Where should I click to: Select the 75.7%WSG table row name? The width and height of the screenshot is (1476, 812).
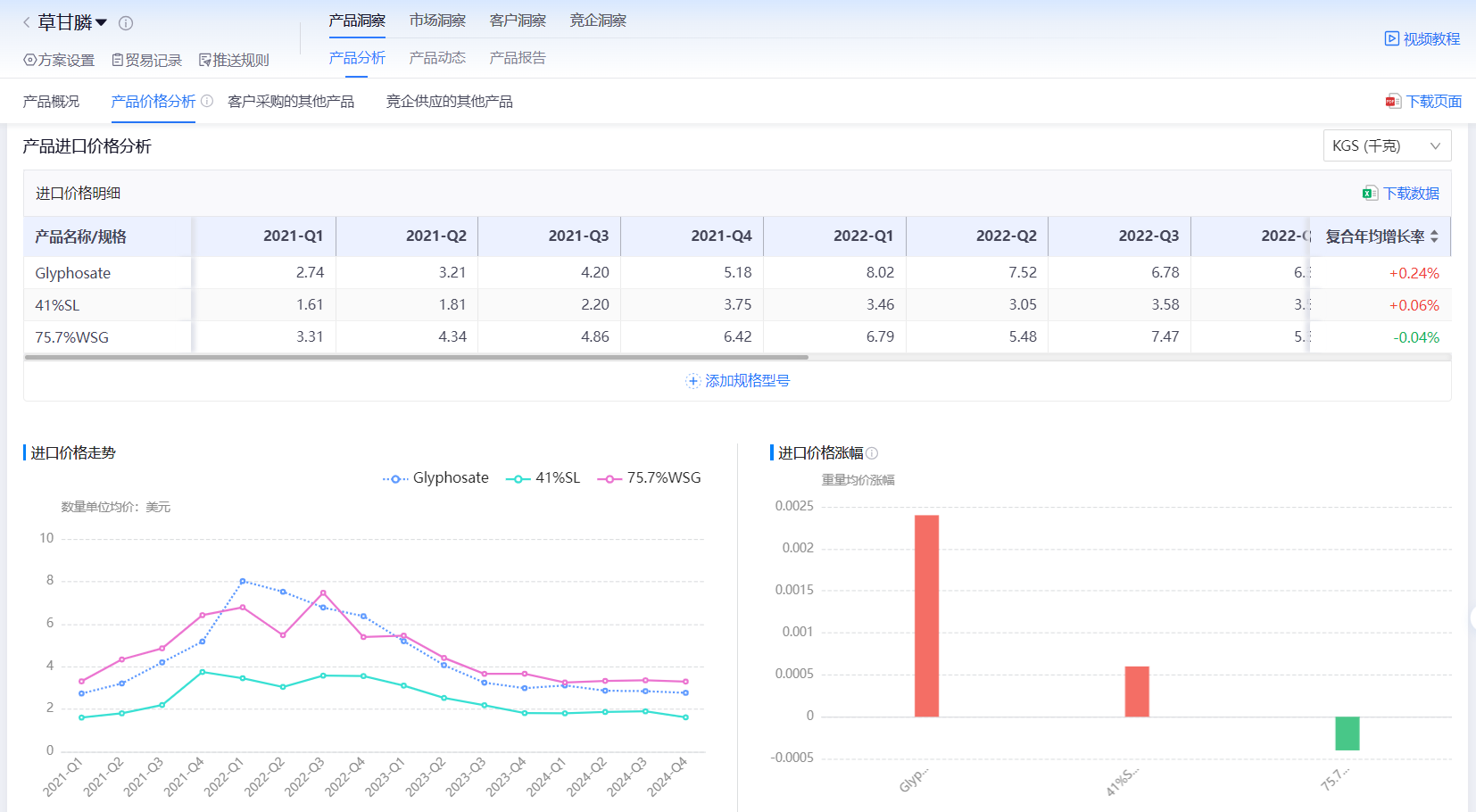point(71,337)
